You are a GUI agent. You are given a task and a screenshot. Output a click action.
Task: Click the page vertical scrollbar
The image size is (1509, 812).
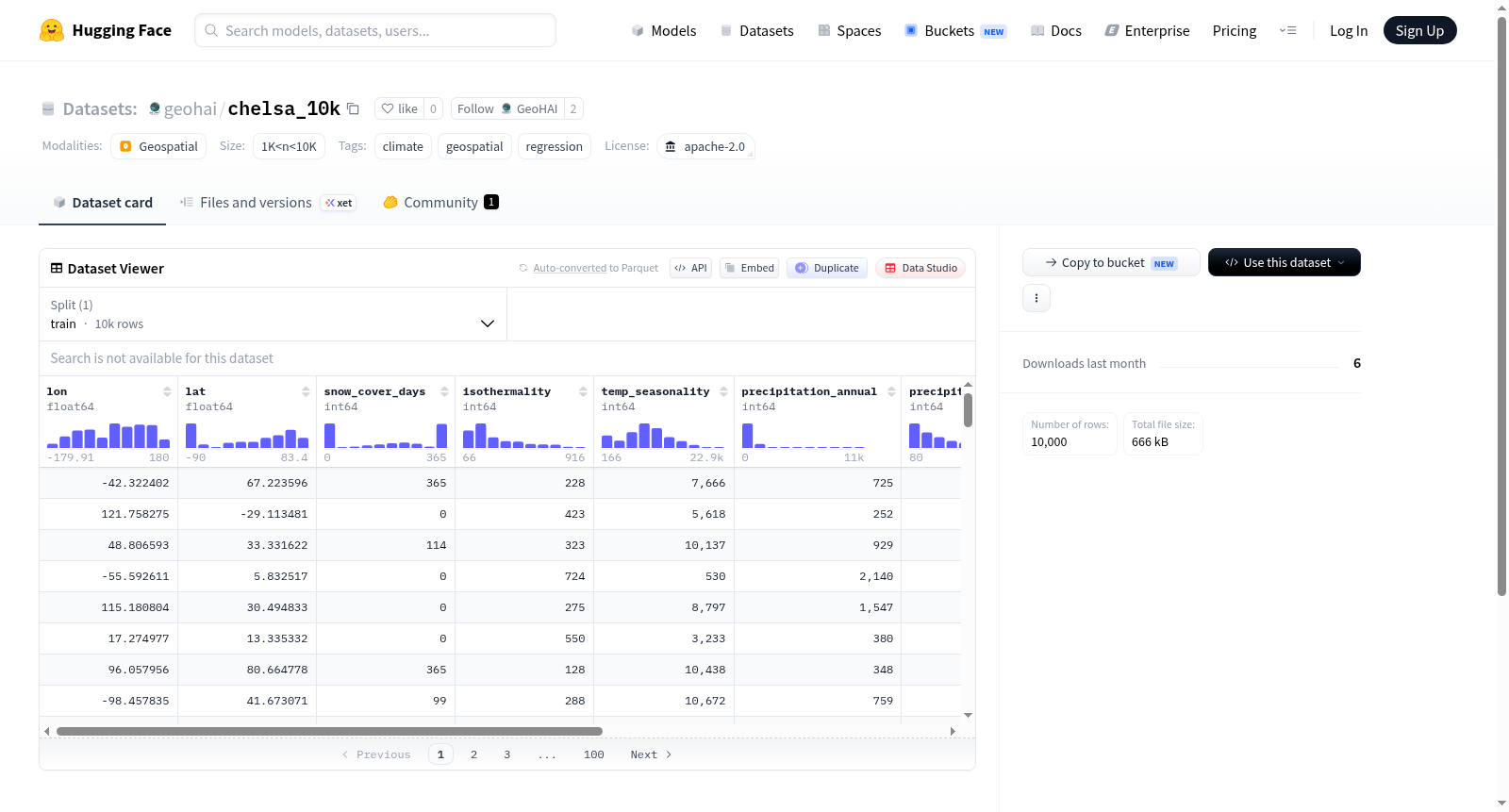[1501, 307]
